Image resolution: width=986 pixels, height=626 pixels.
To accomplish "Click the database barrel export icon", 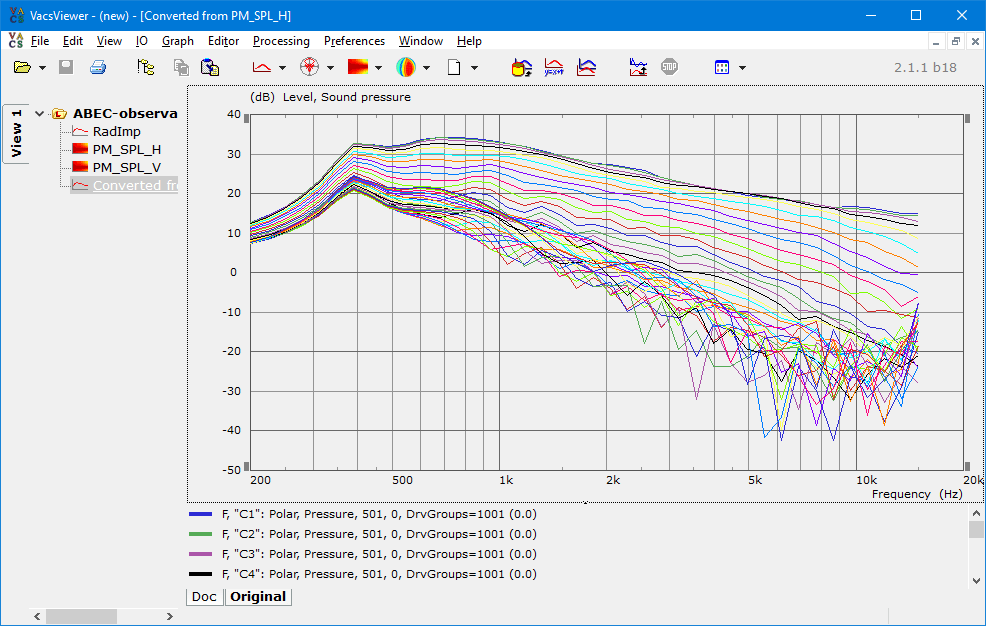I will (521, 67).
